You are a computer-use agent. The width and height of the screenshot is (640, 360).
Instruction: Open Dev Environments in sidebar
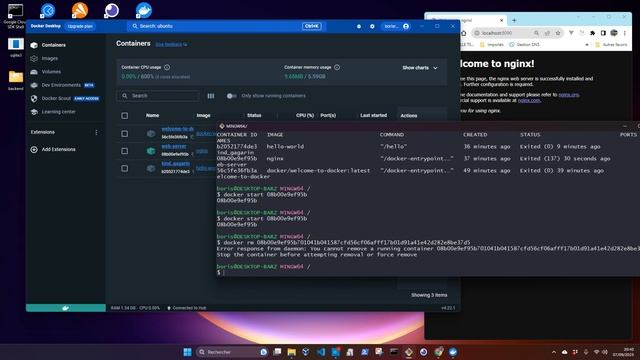pos(62,85)
